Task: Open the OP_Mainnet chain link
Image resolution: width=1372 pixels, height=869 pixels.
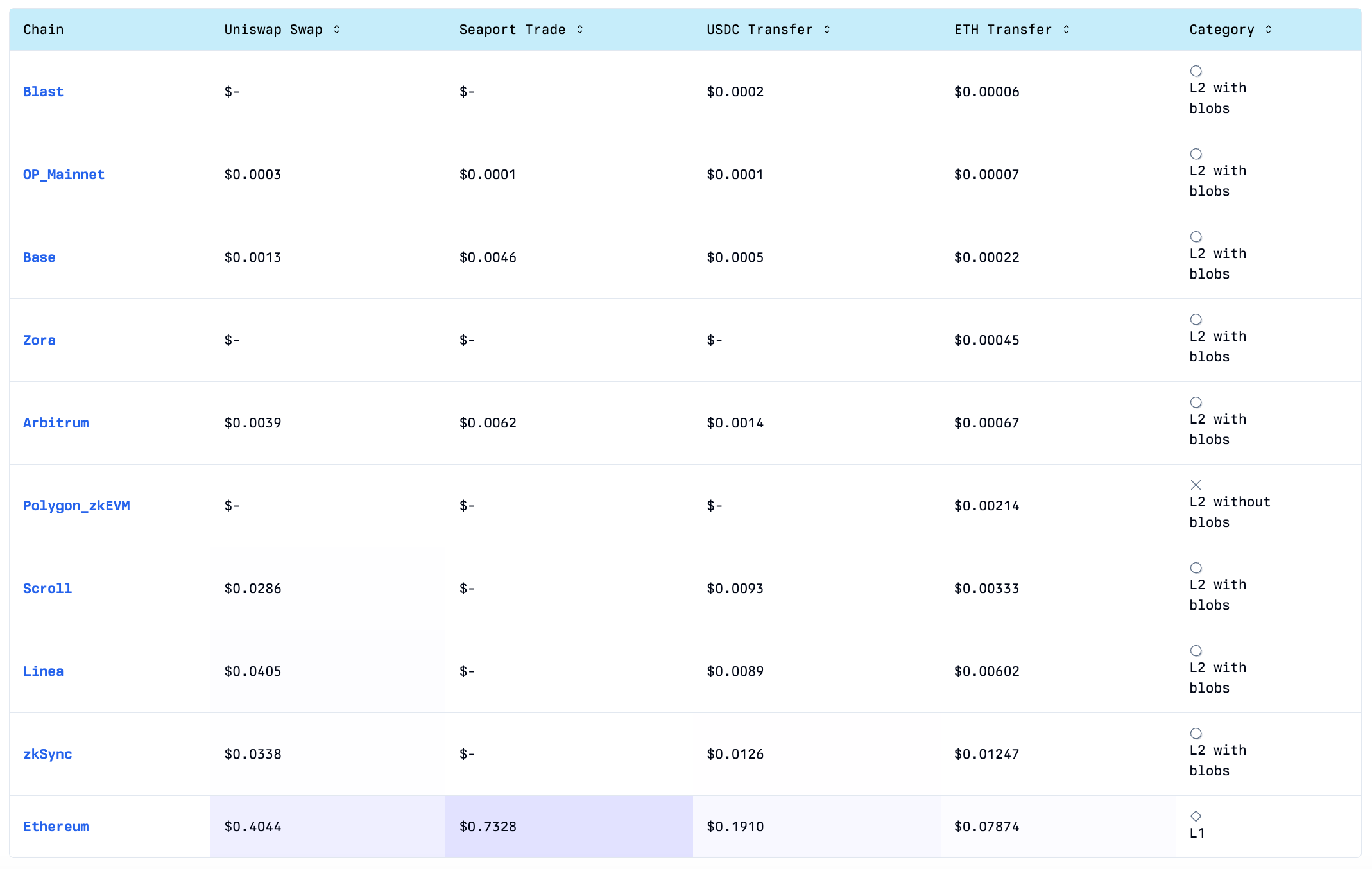Action: pos(64,175)
